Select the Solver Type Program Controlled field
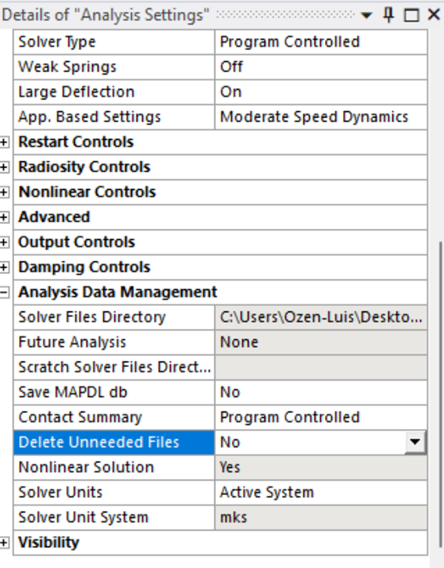This screenshot has width=444, height=568. click(x=321, y=42)
